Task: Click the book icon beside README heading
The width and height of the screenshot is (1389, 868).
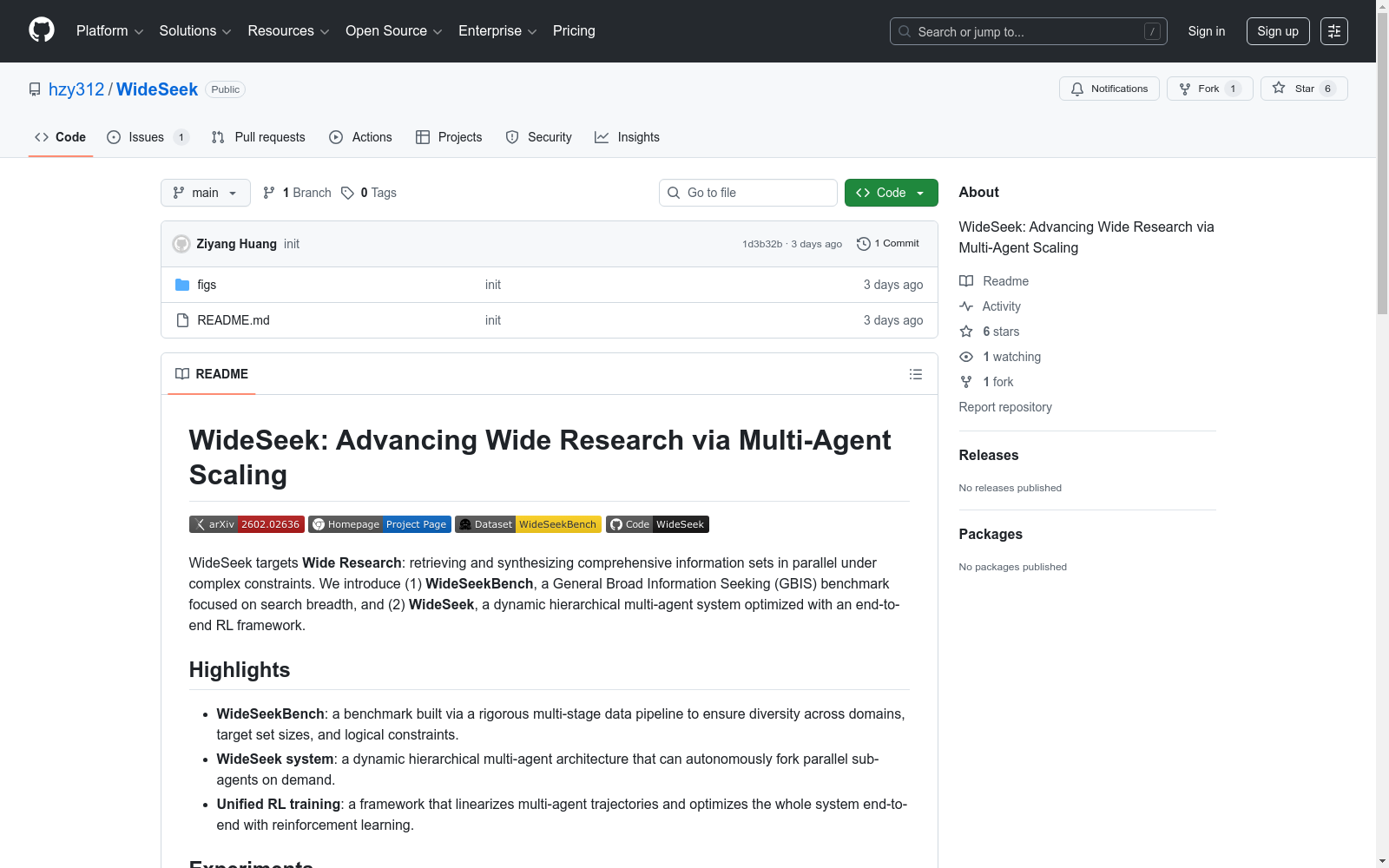Action: click(x=182, y=374)
